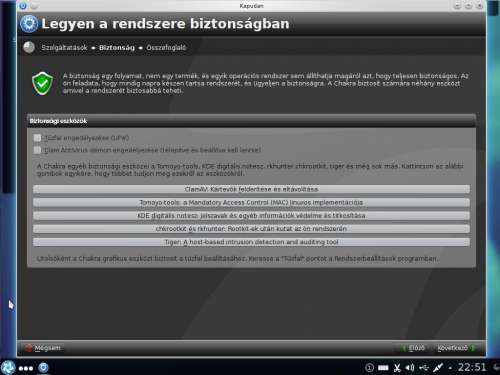Viewport: 500px width, 375px height.
Task: Open the Tiger intrusion detection button
Action: click(x=251, y=242)
